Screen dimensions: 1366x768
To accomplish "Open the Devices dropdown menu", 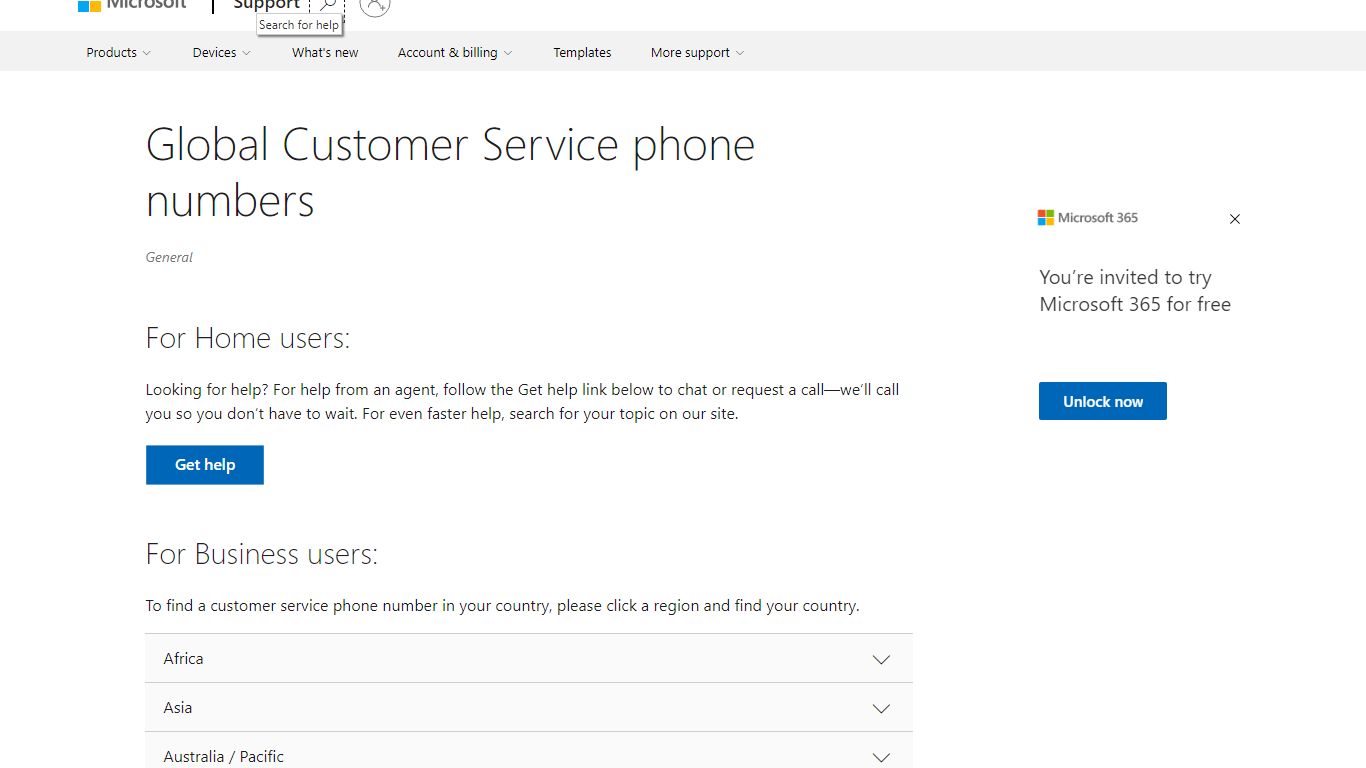I will [222, 53].
